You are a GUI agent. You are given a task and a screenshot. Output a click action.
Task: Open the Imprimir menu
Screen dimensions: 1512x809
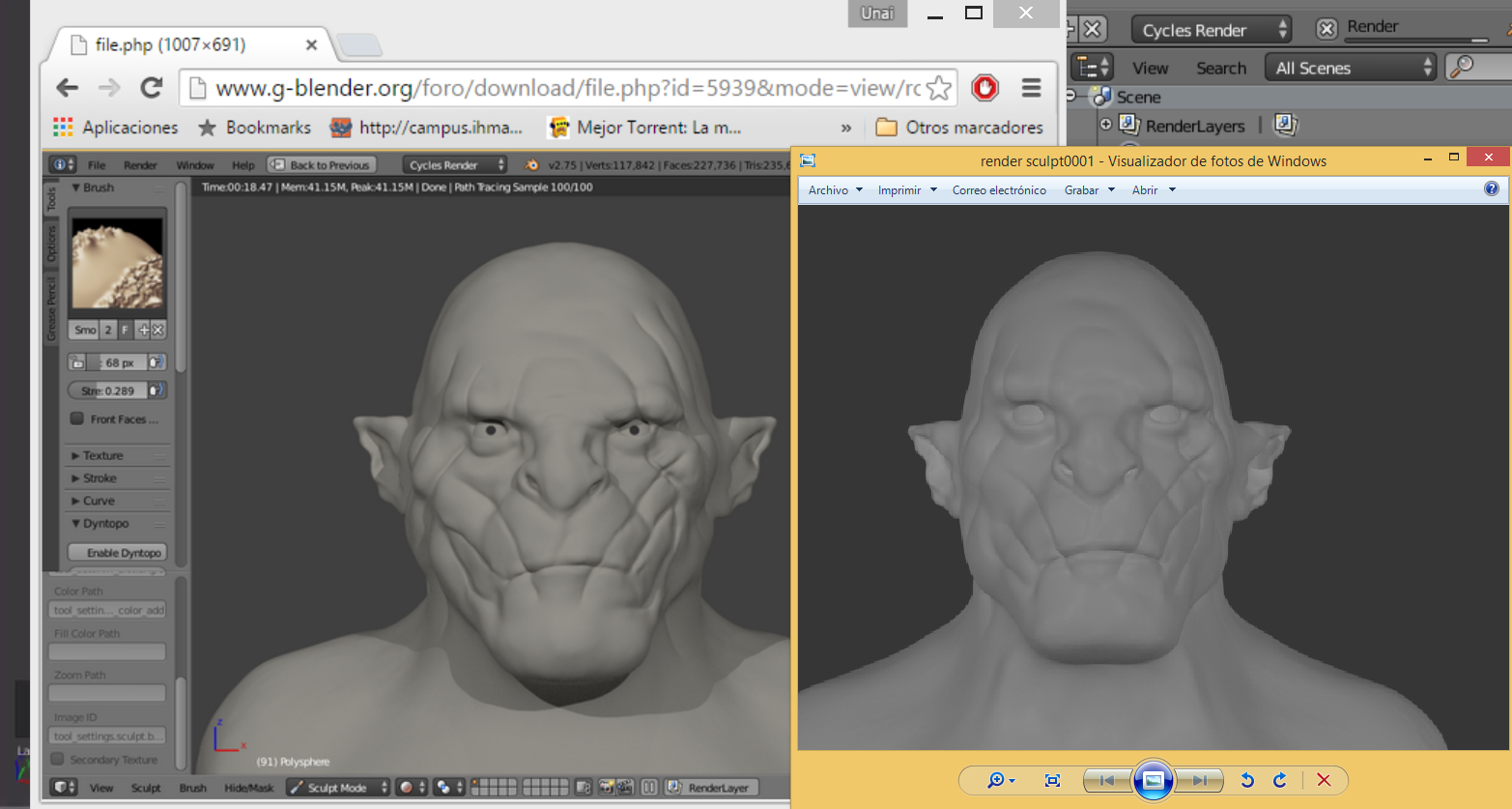tap(906, 190)
